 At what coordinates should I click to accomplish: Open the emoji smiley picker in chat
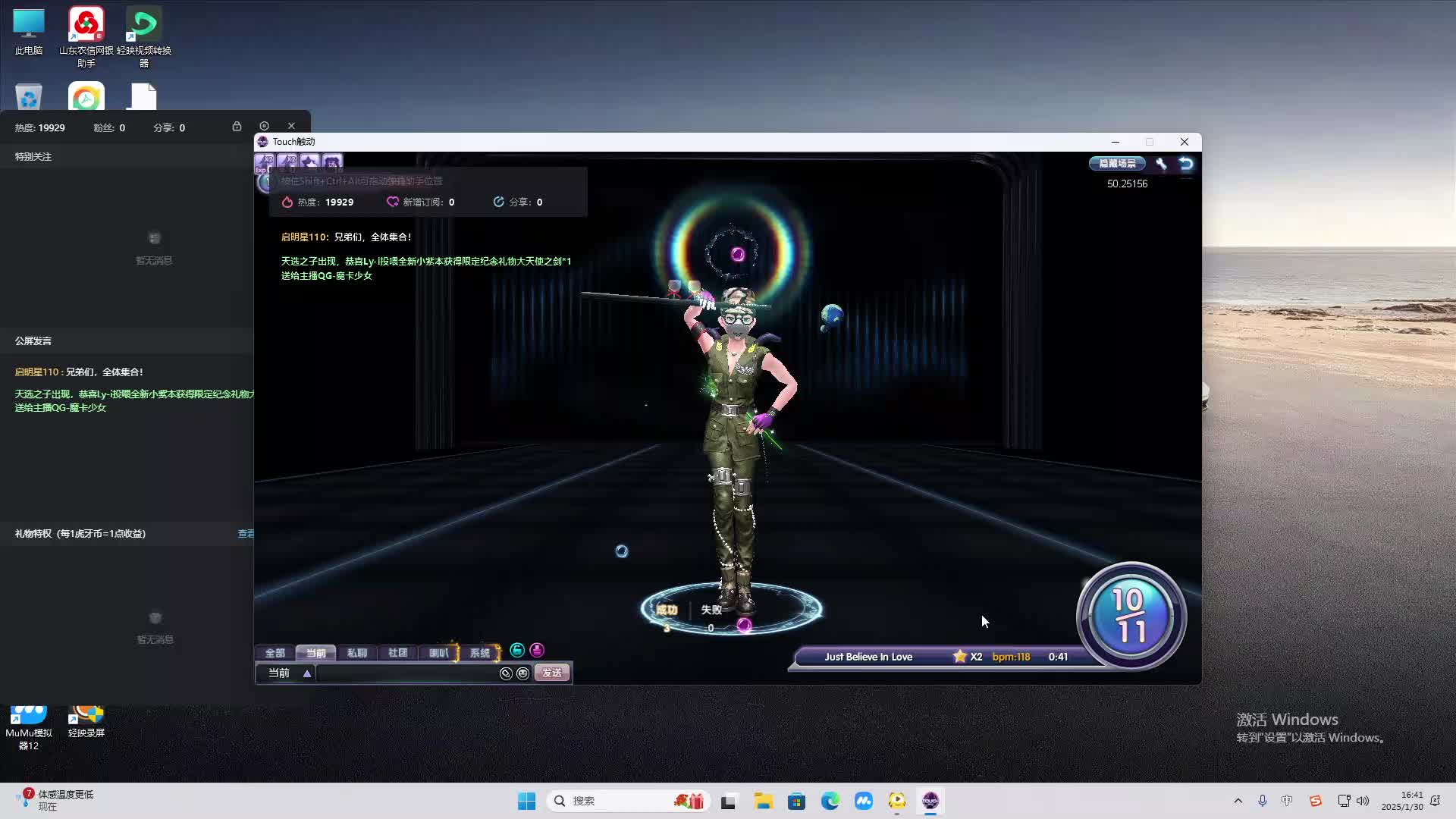click(522, 673)
